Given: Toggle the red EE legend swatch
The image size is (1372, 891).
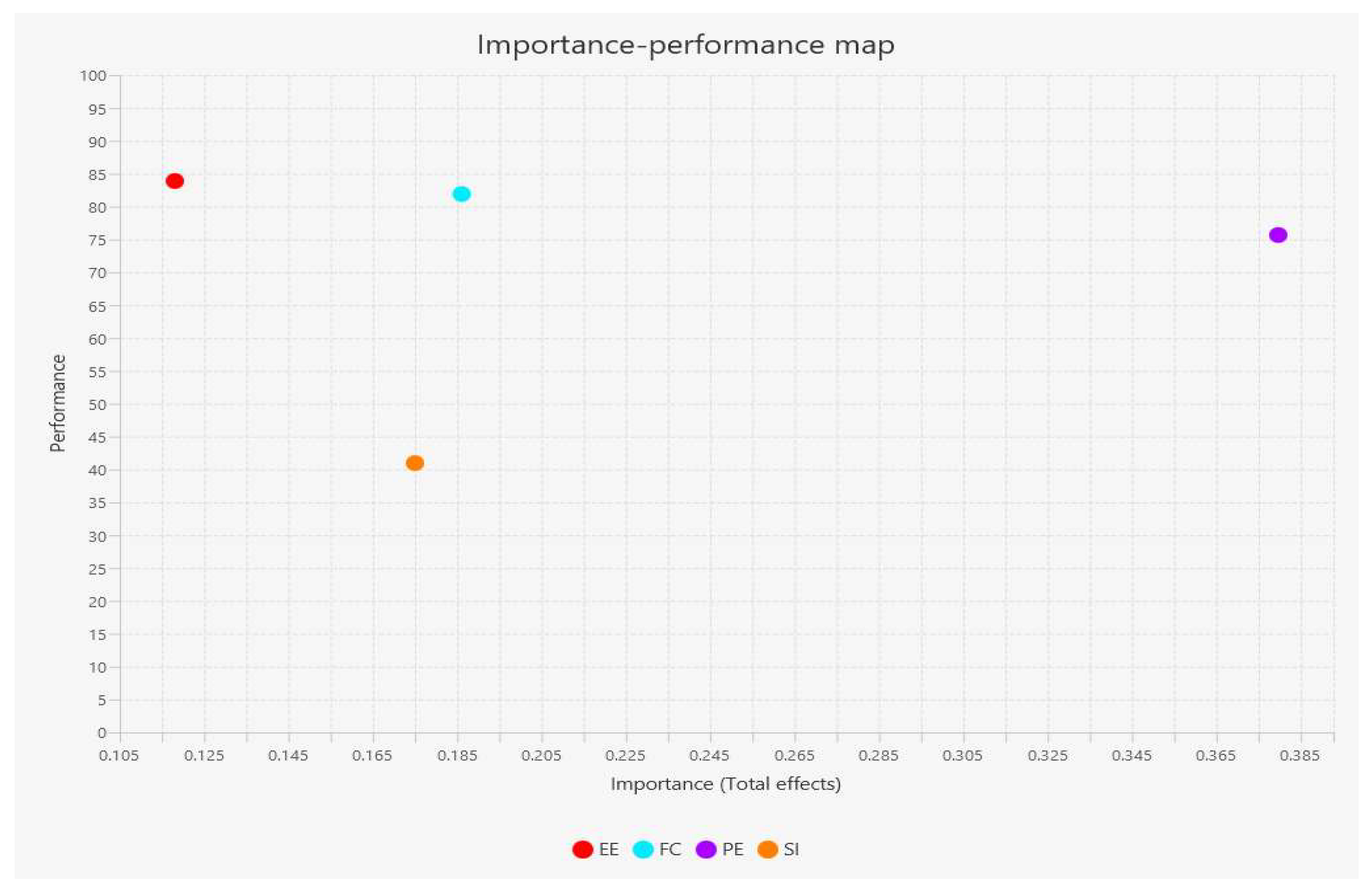Looking at the screenshot, I should click(x=582, y=850).
